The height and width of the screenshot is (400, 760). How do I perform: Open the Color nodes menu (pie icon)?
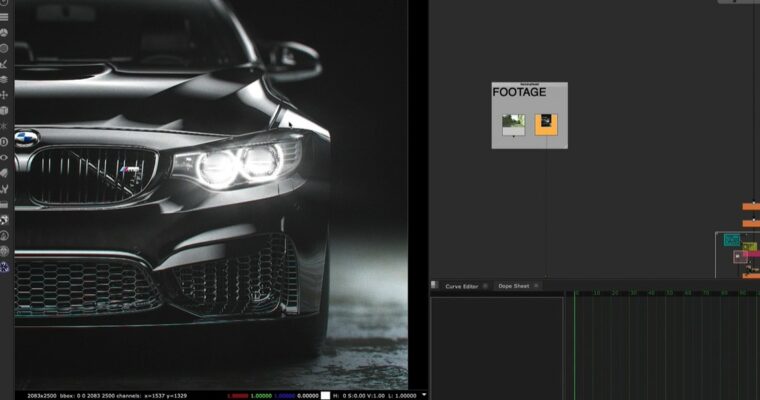4,32
